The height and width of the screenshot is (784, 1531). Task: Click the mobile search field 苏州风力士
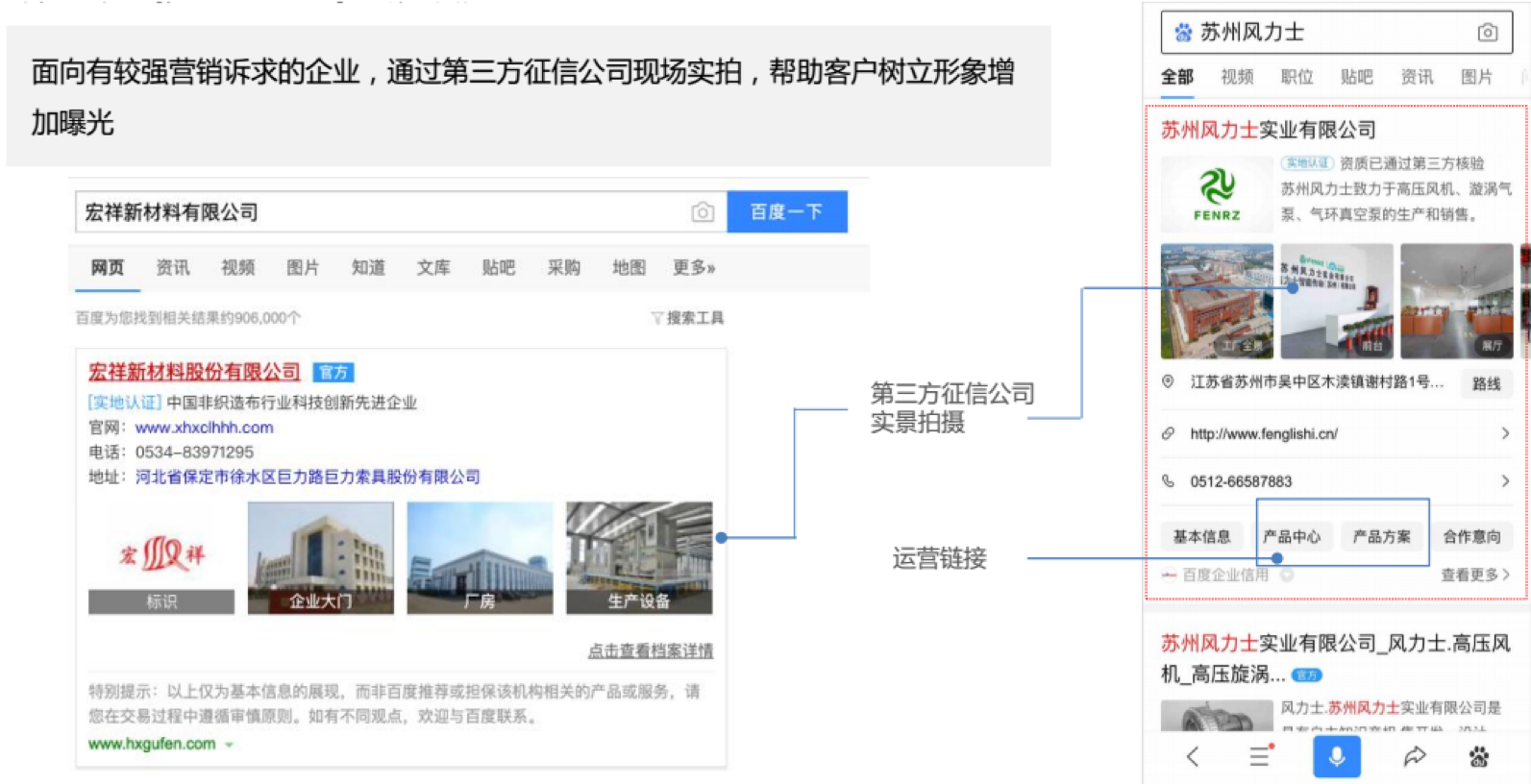pyautogui.click(x=1336, y=33)
